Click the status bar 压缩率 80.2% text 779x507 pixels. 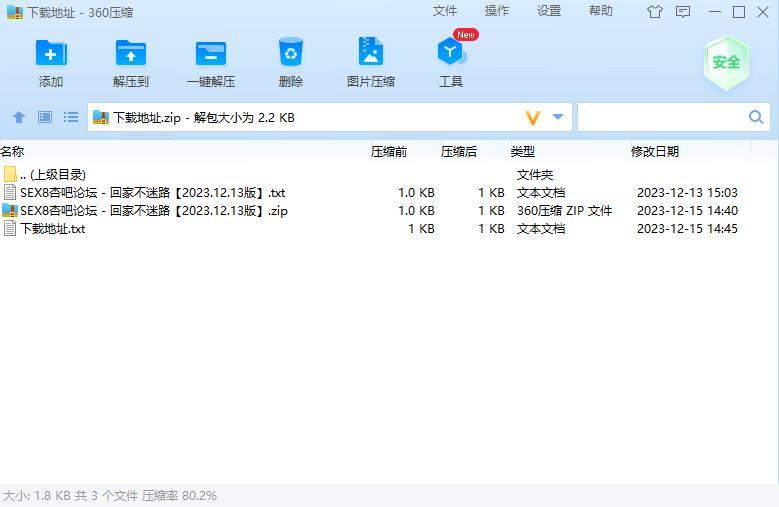click(x=179, y=496)
